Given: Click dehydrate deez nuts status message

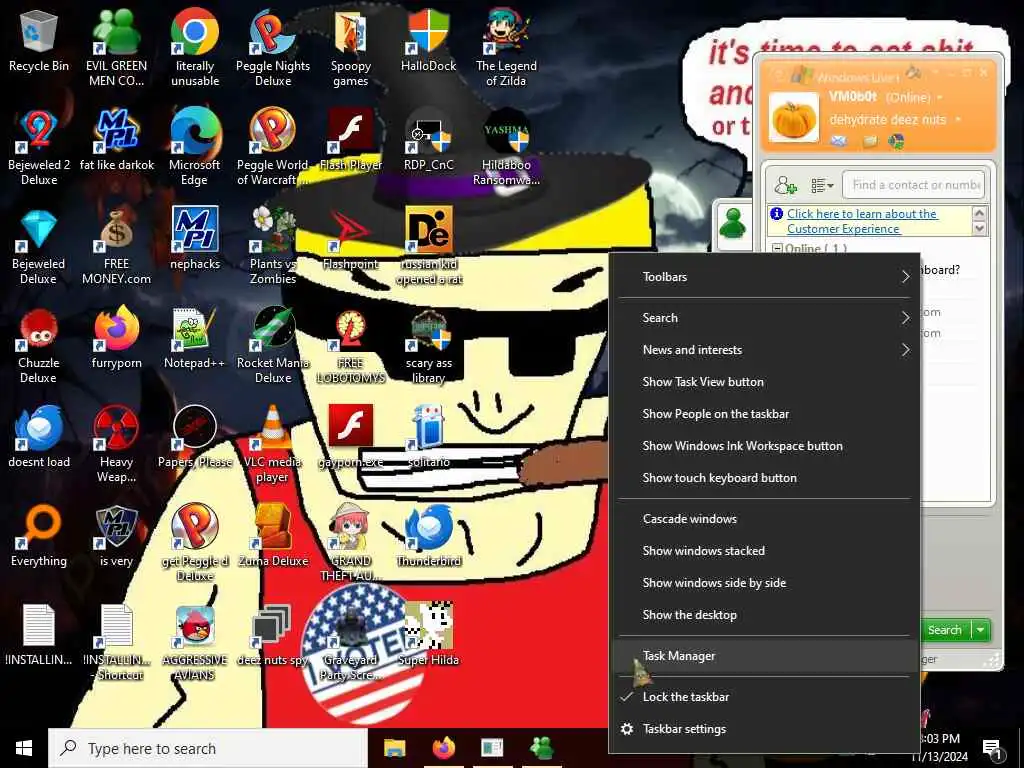Looking at the screenshot, I should [x=888, y=120].
